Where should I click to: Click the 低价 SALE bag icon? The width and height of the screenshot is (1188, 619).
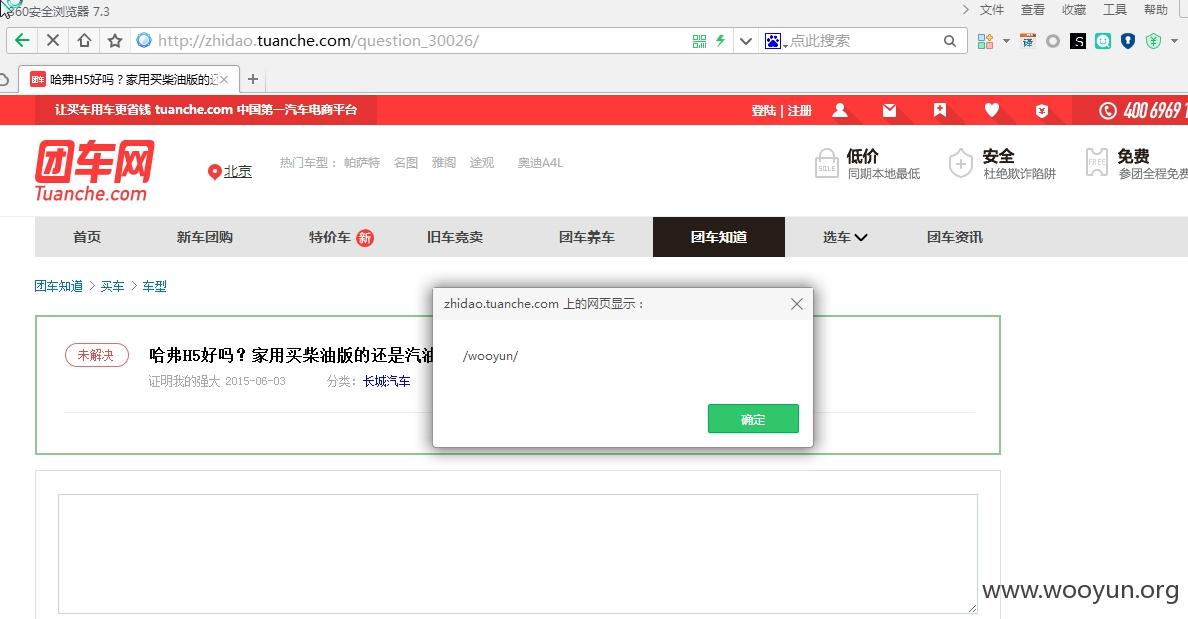(x=827, y=164)
